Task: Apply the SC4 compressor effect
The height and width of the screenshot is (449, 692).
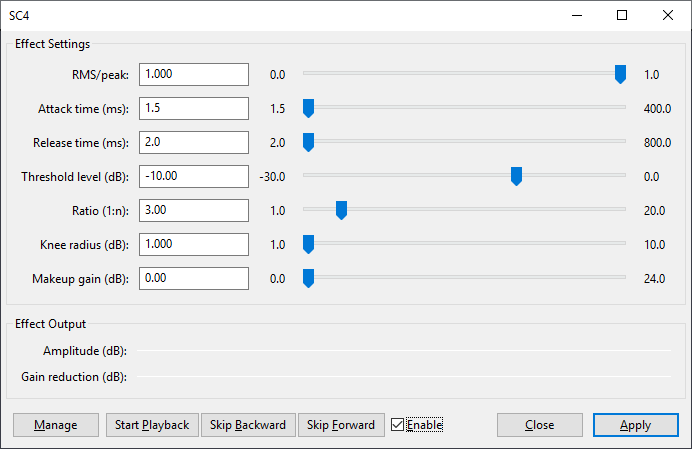Action: (x=635, y=425)
